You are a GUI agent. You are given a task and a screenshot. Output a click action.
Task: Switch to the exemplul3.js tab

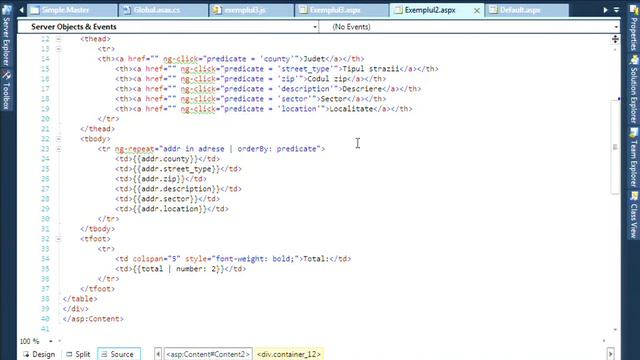(x=251, y=10)
